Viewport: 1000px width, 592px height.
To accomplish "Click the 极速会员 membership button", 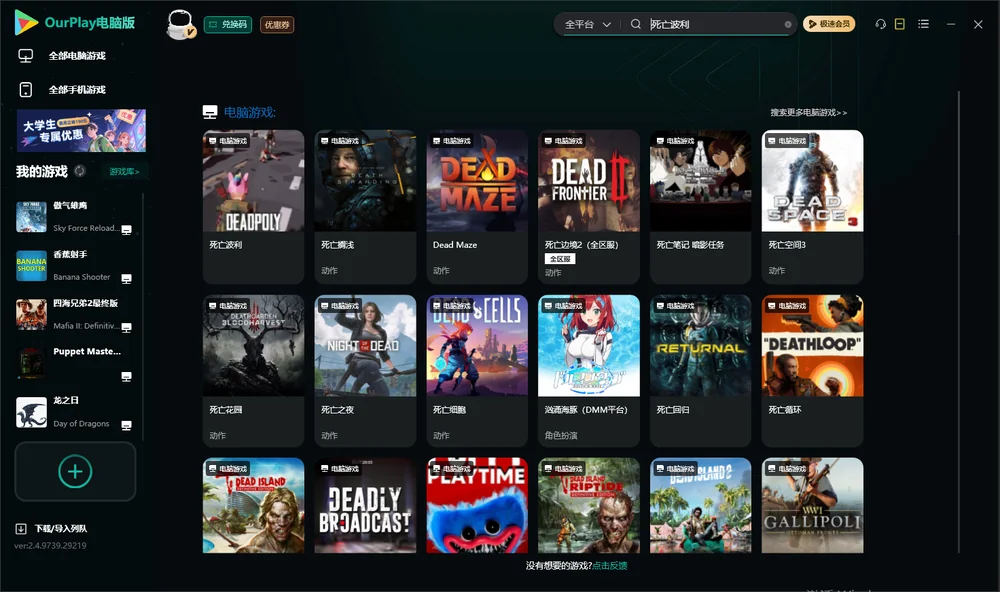I will click(829, 24).
